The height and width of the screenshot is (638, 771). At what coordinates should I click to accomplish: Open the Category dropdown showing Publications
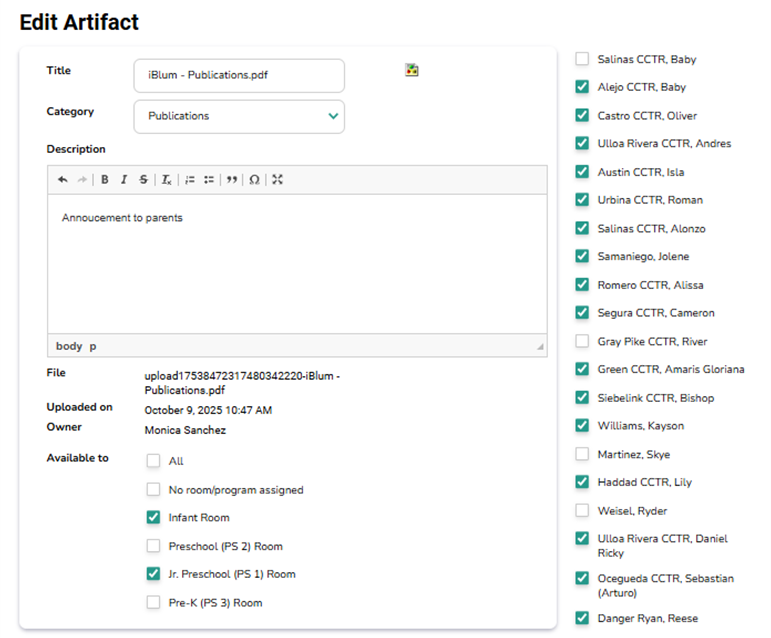pos(239,116)
